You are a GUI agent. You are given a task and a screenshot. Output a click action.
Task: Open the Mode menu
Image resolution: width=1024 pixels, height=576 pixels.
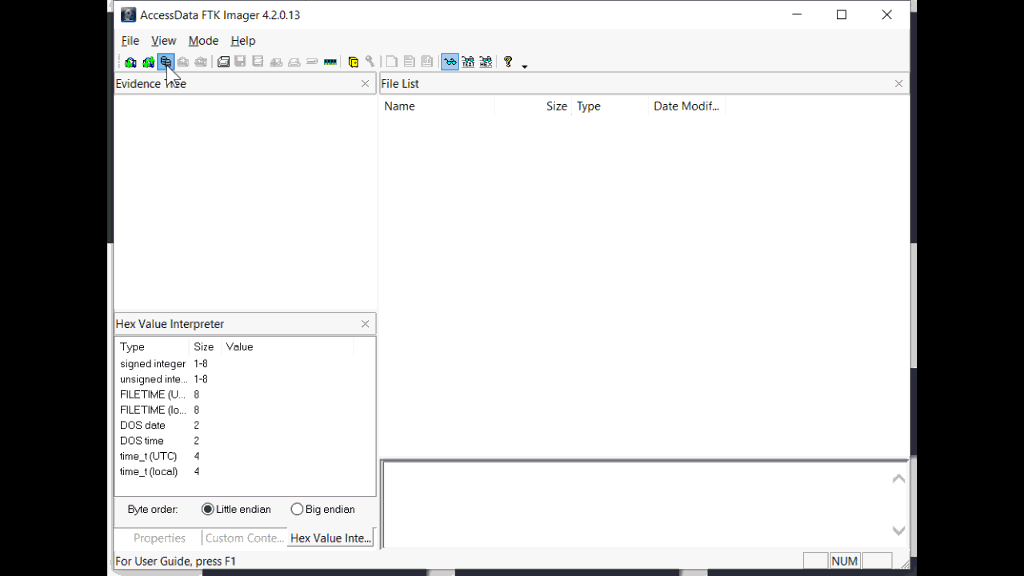[203, 41]
